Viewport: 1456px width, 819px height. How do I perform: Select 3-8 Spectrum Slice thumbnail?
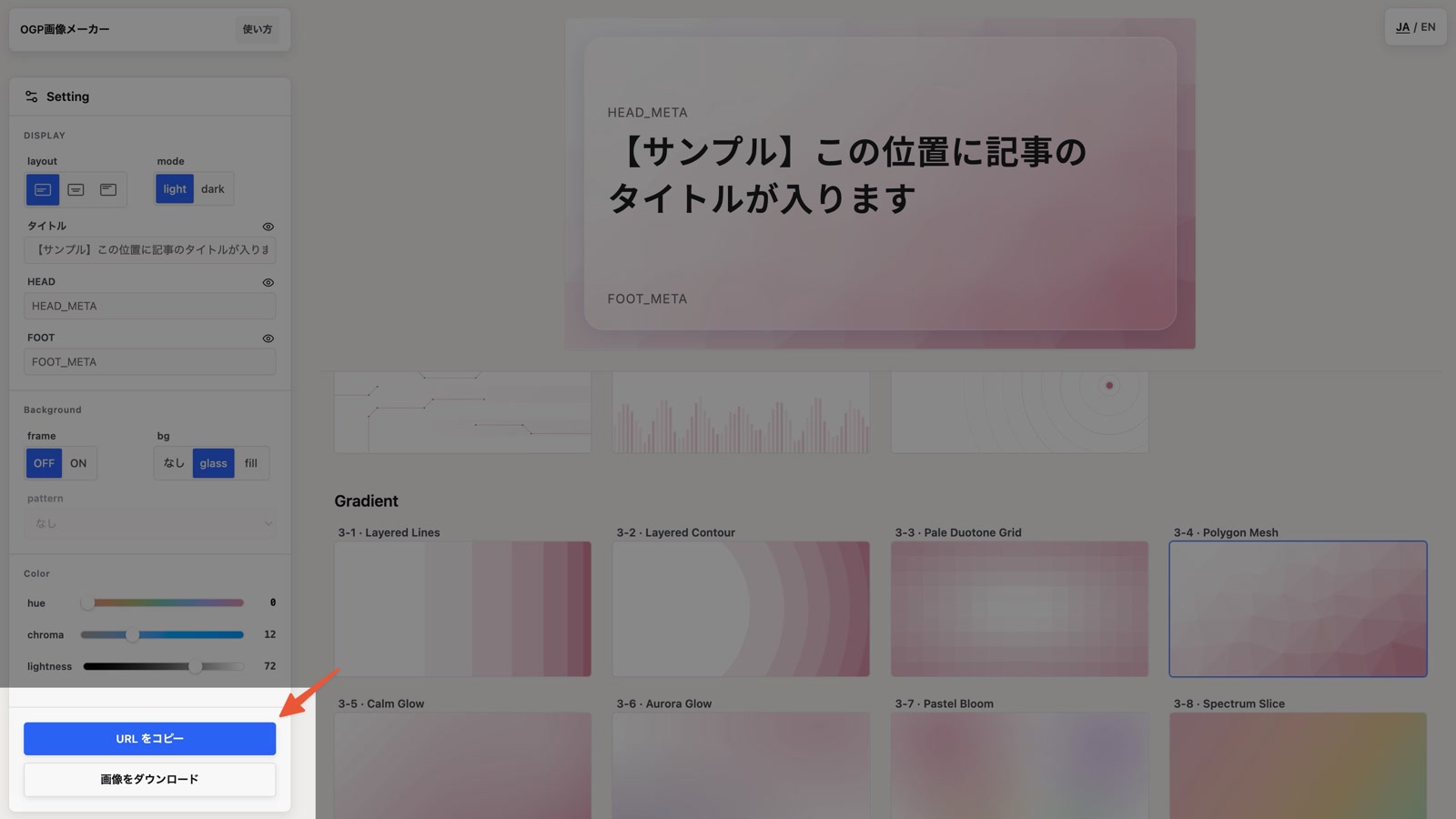coord(1298,765)
